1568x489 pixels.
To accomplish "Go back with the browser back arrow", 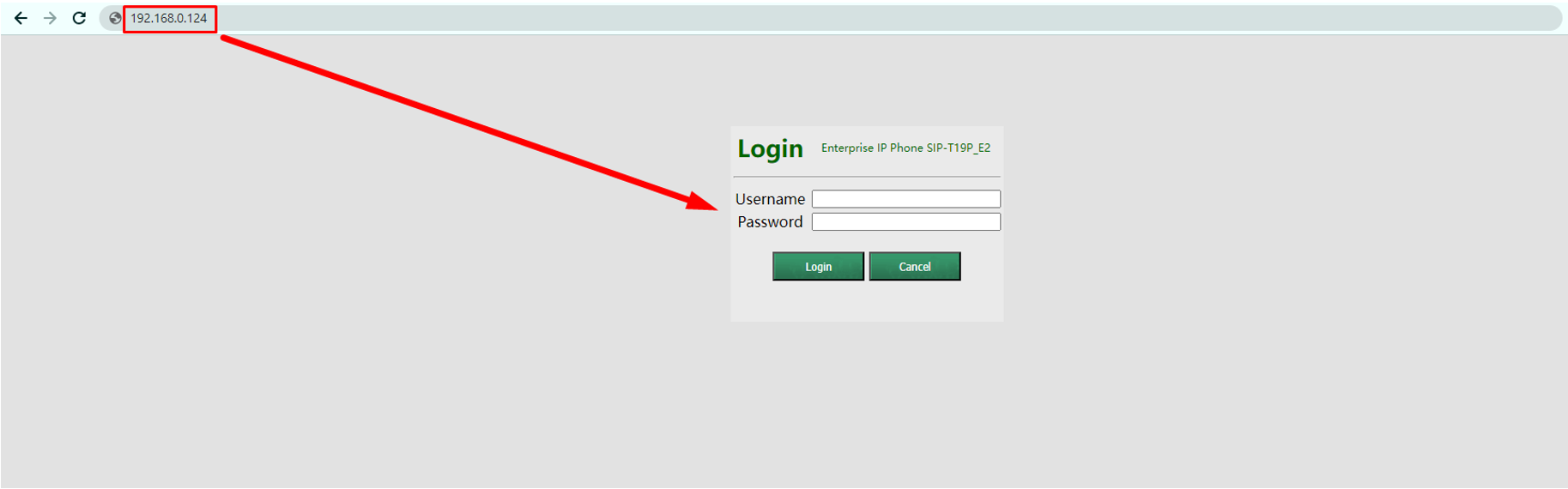I will pos(21,18).
